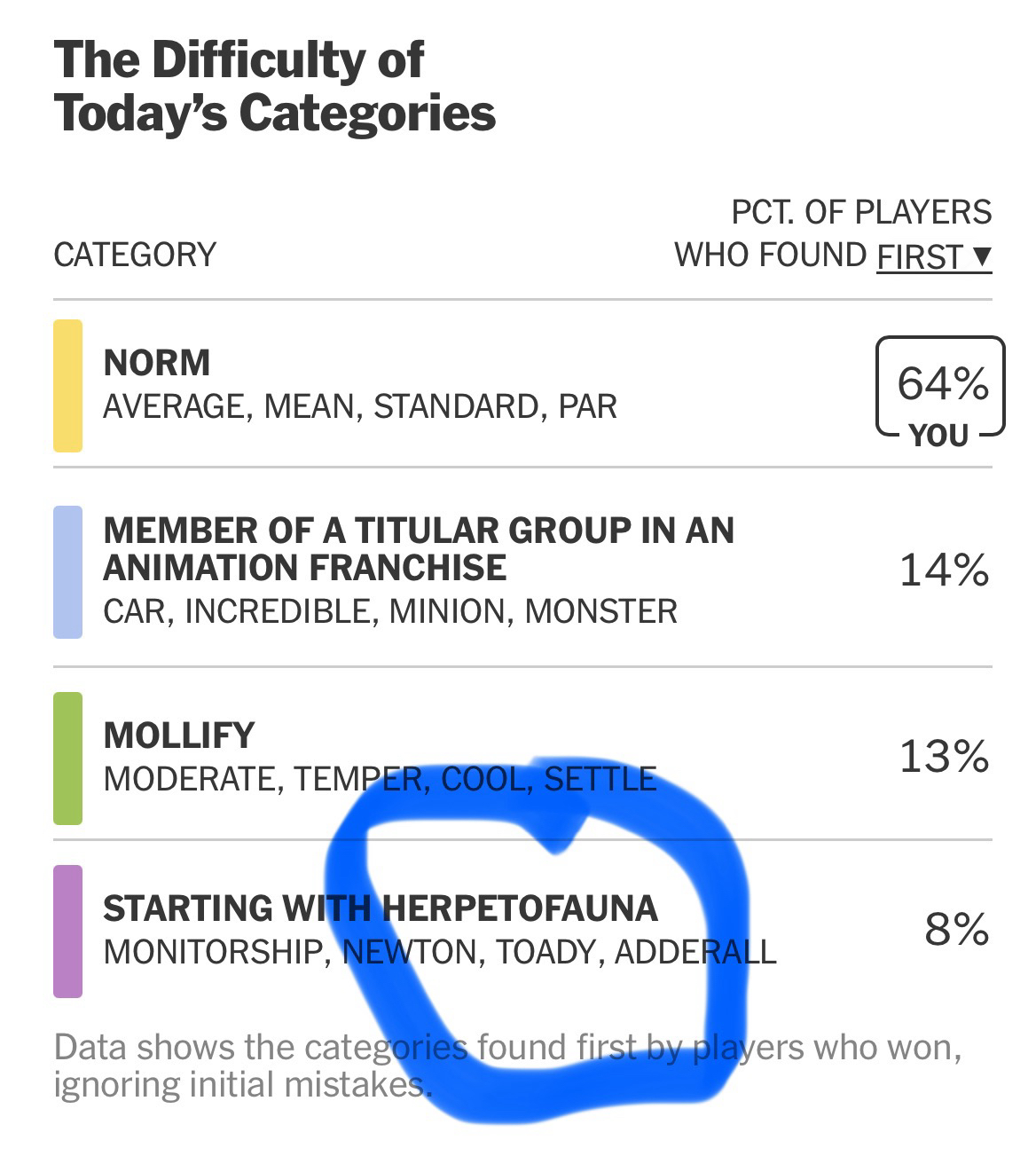Viewport: 1036px width, 1156px height.
Task: Click the 13% percentage value
Action: tap(943, 757)
